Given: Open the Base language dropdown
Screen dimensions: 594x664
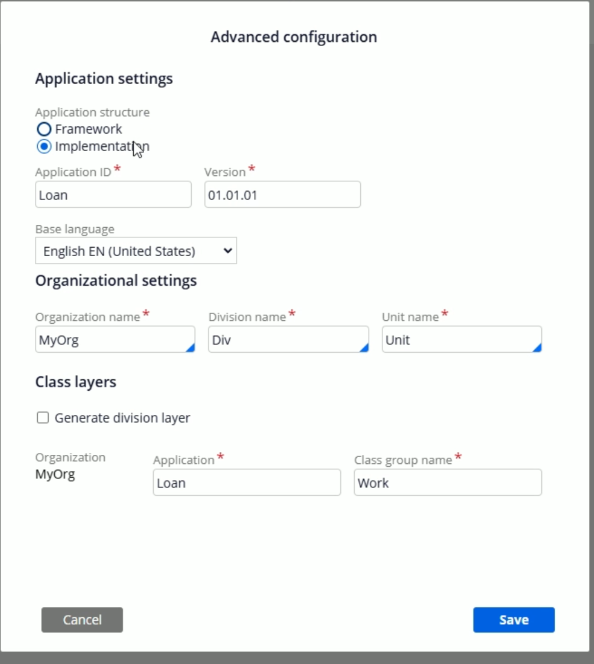Looking at the screenshot, I should [136, 251].
